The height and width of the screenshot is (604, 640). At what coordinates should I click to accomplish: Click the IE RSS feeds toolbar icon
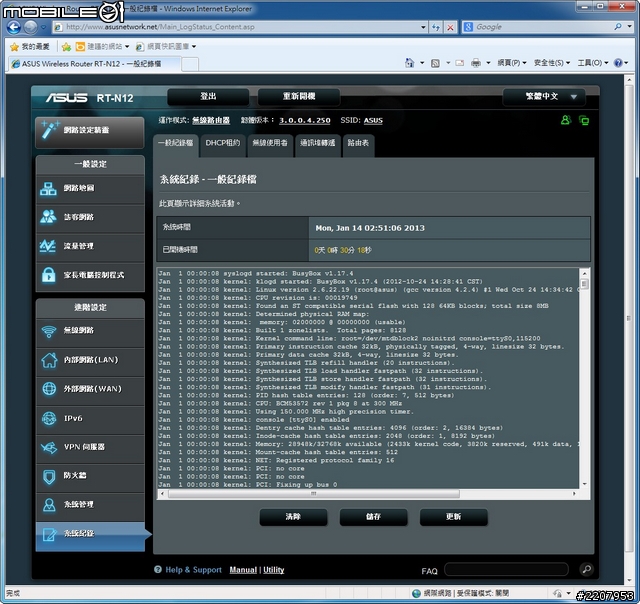pos(436,63)
